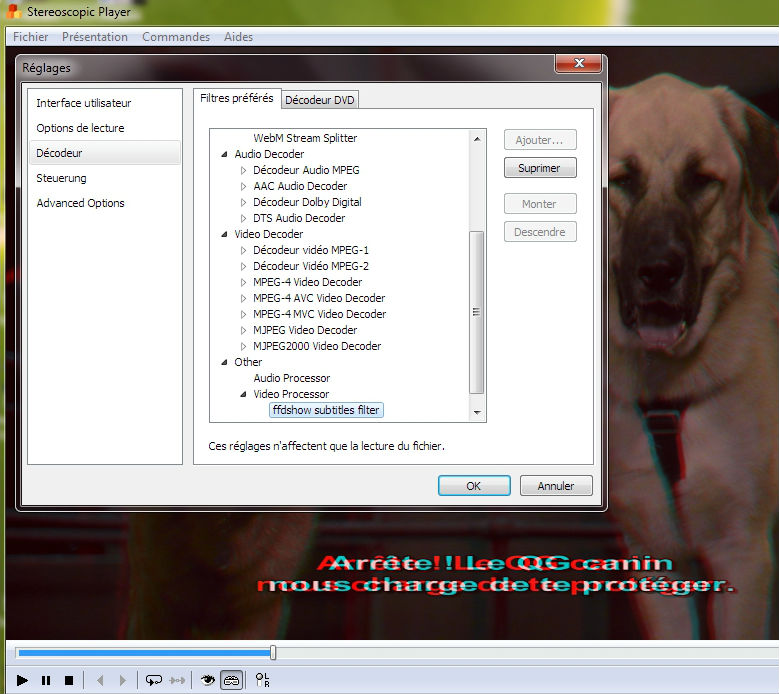Image resolution: width=779 pixels, height=694 pixels.
Task: Click the Suprimer button
Action: point(540,168)
